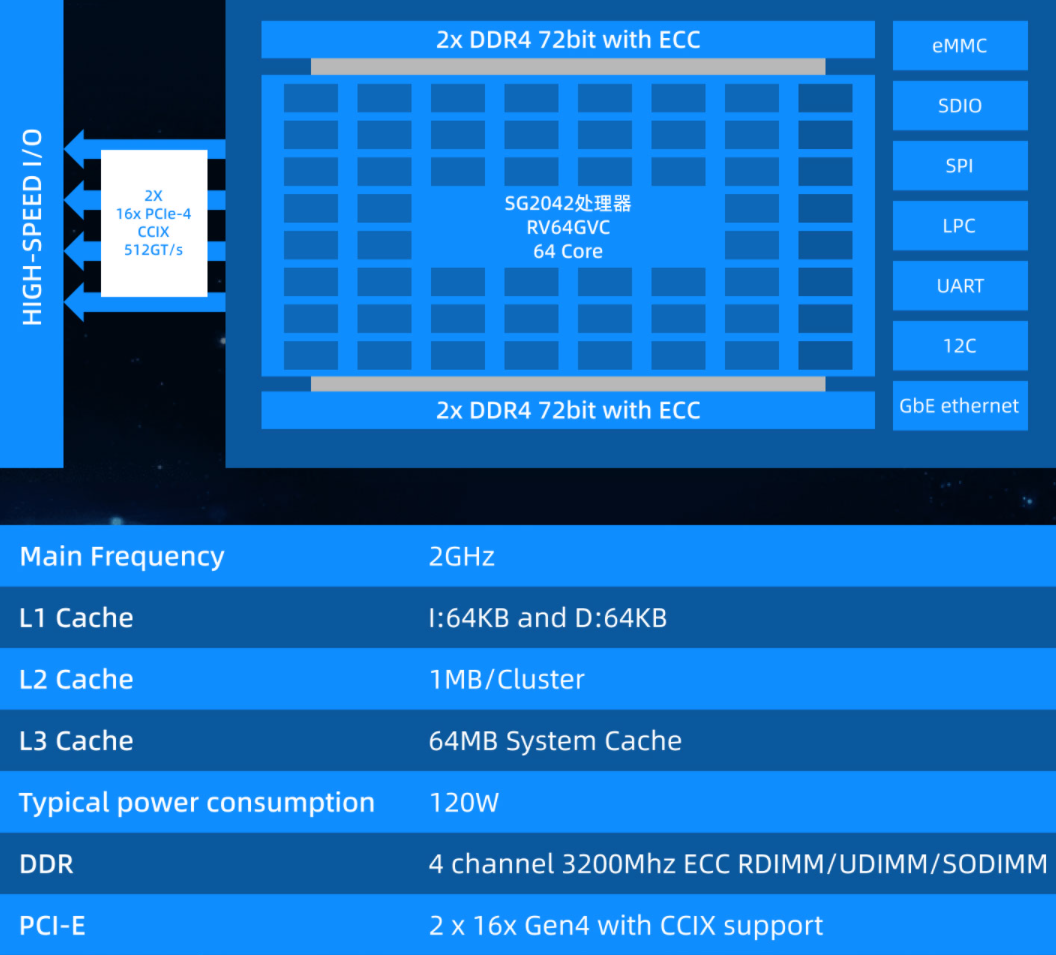
Task: Click the GbE ethernet block
Action: (x=960, y=405)
